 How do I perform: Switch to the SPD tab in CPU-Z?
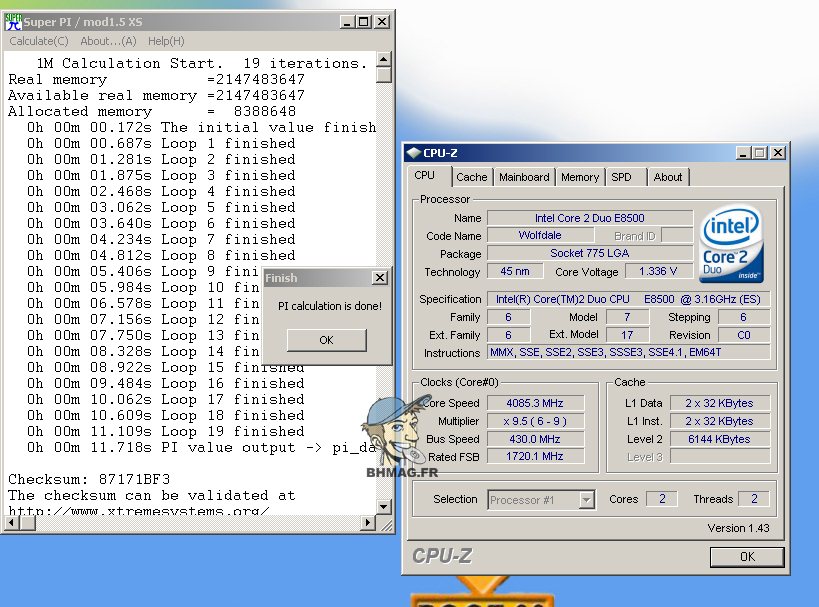click(x=622, y=177)
